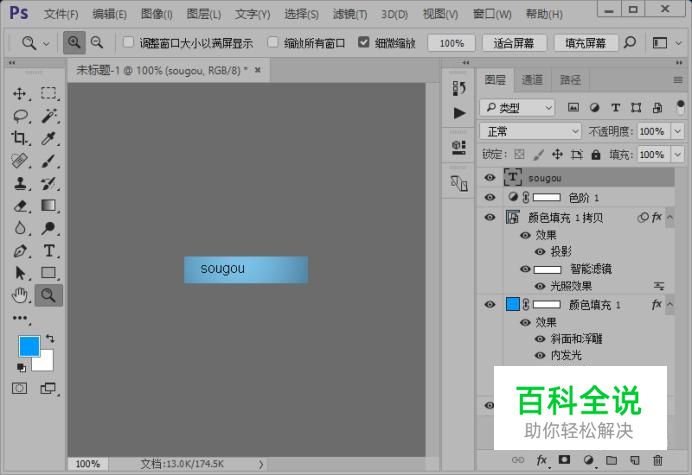The image size is (692, 475).
Task: Select the History Brush tool
Action: click(49, 183)
